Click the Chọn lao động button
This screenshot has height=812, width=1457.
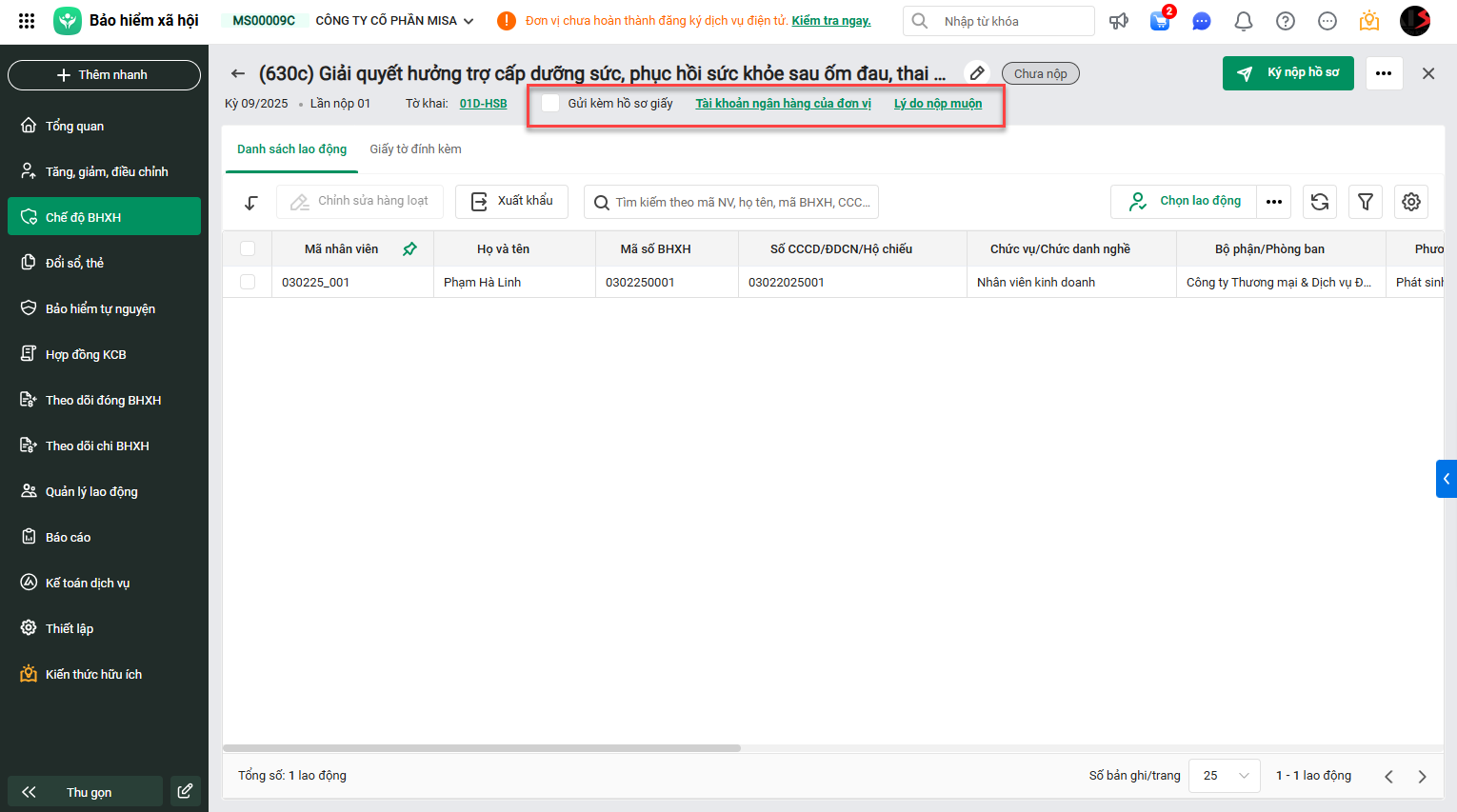coord(1184,202)
